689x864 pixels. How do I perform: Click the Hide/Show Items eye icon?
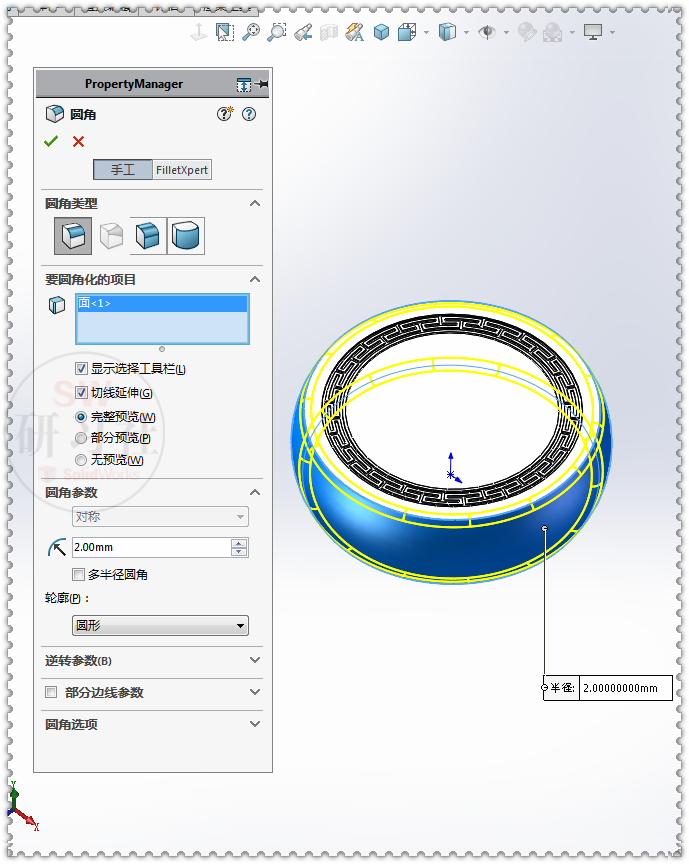point(487,33)
